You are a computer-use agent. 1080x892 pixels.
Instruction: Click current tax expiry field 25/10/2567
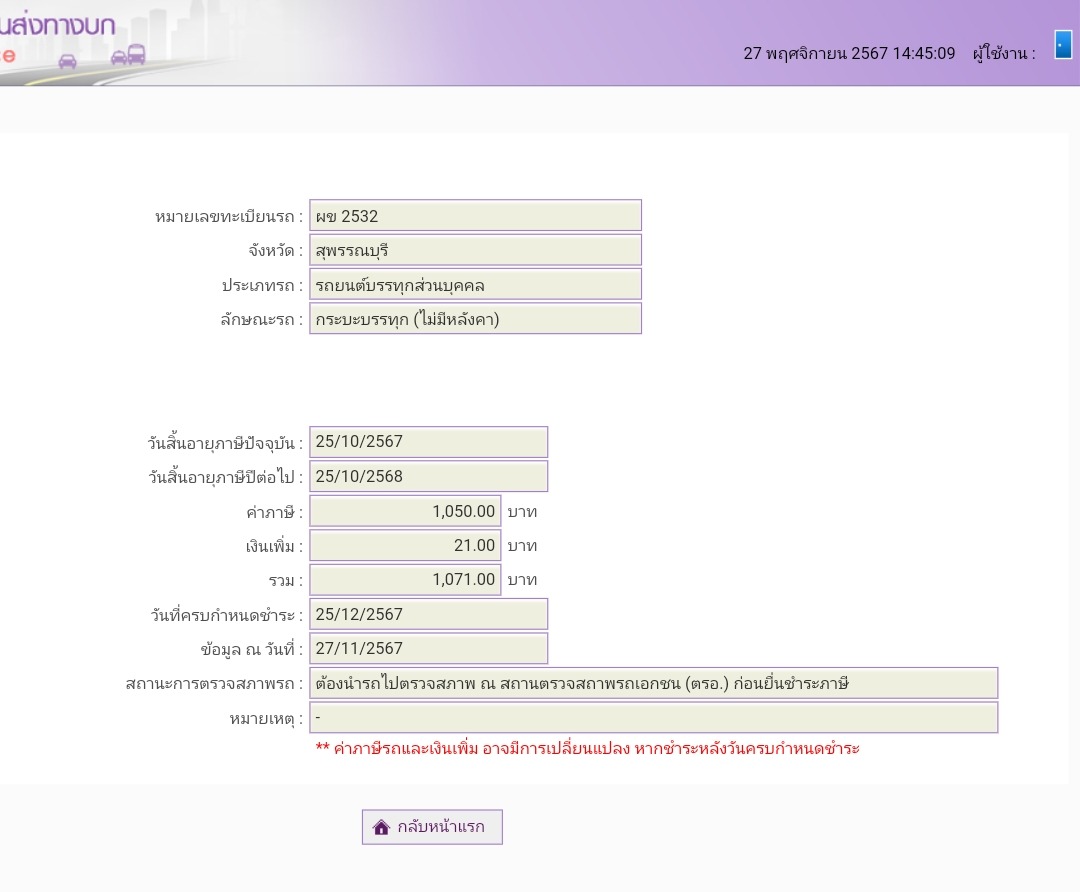428,442
